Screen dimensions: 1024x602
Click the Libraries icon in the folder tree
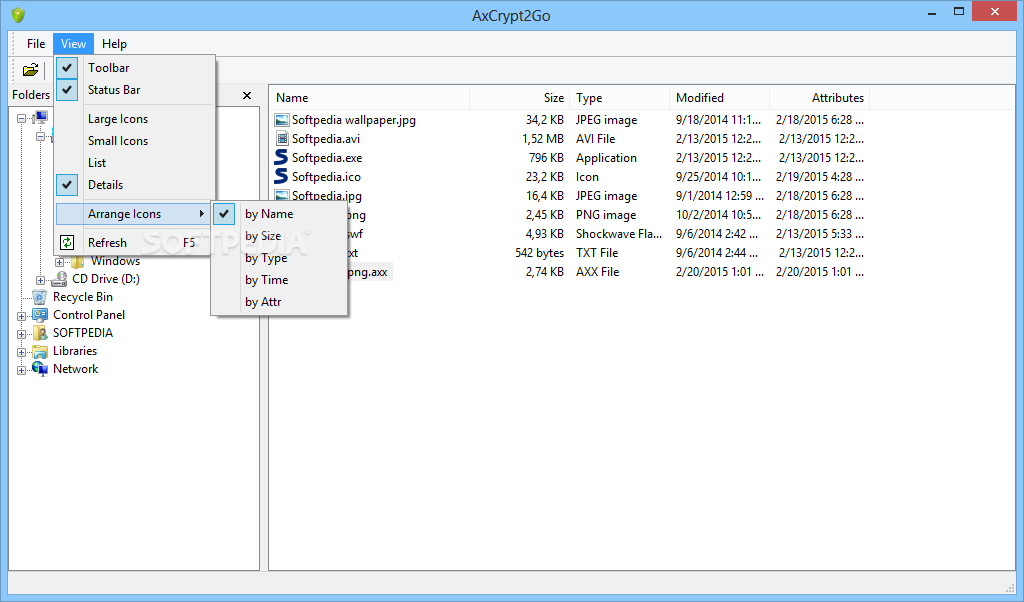[x=40, y=351]
